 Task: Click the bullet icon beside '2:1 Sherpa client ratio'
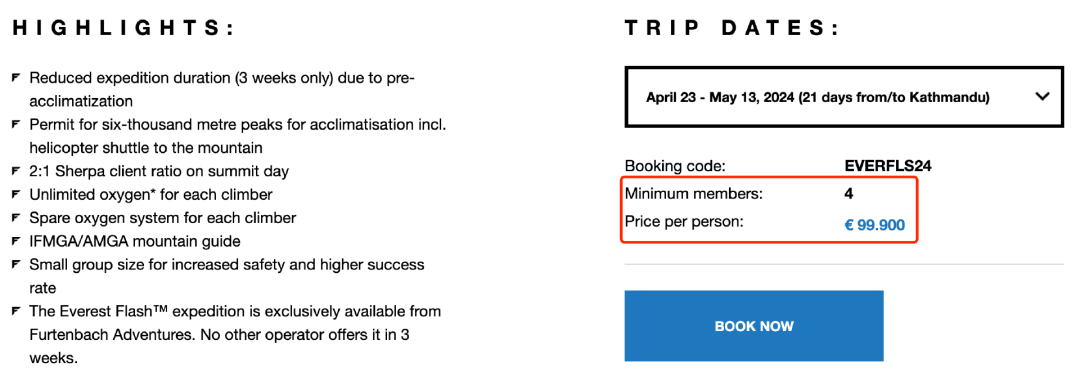pyautogui.click(x=16, y=171)
